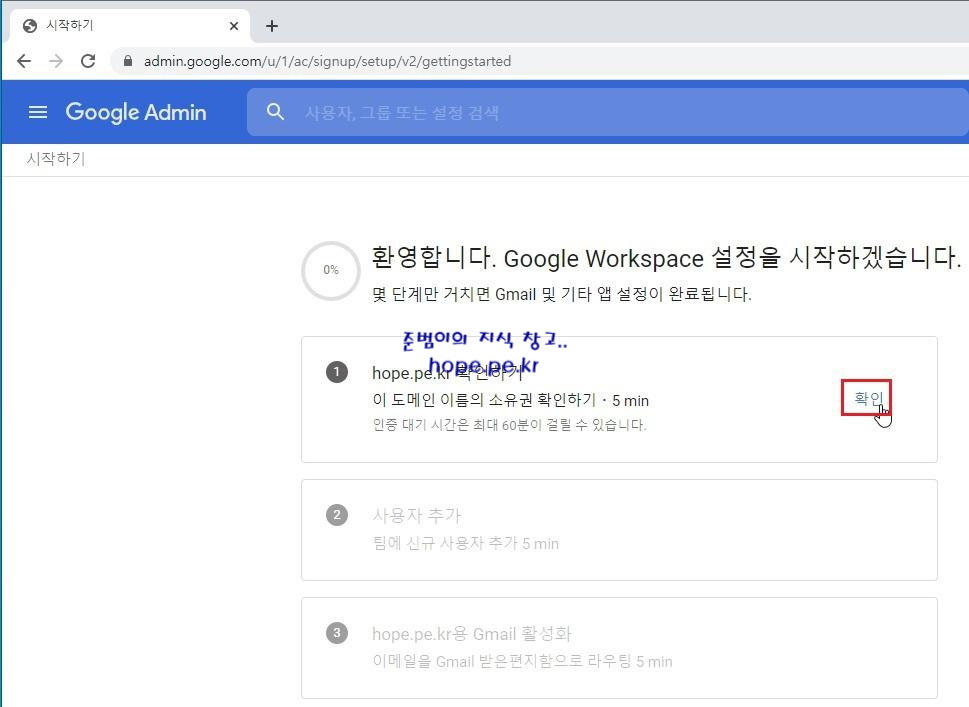Image resolution: width=969 pixels, height=707 pixels.
Task: Reload the page with refresh icon
Action: [x=88, y=61]
